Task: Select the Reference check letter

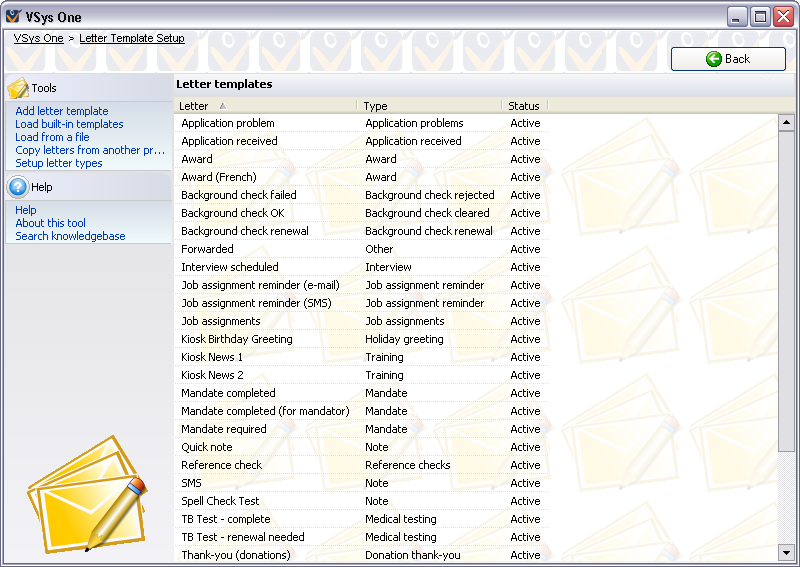Action: 221,465
